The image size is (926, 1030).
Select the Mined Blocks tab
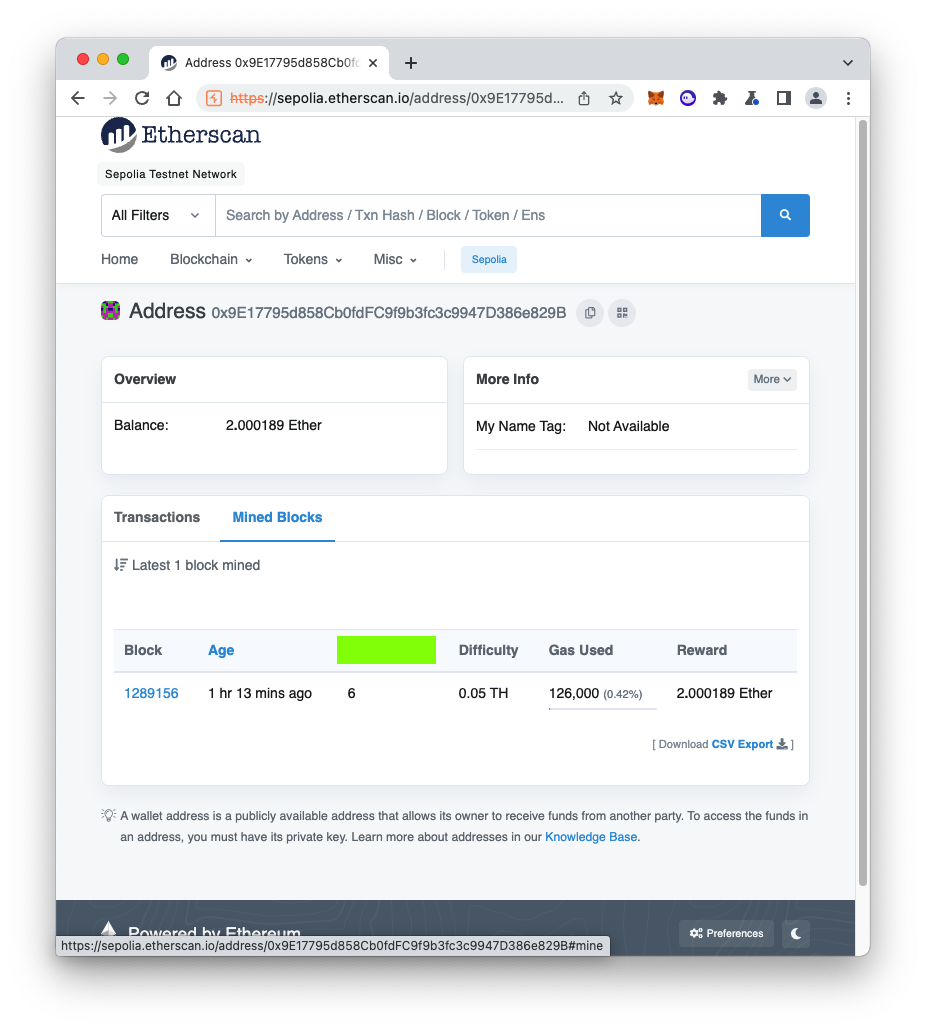277,518
